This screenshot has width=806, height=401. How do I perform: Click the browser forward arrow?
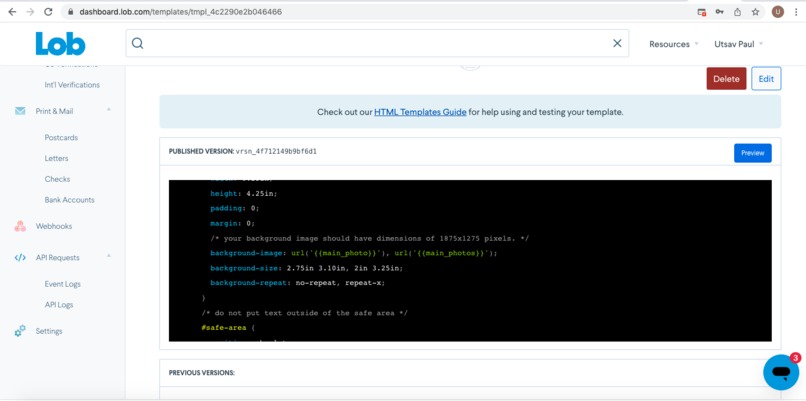(30, 12)
